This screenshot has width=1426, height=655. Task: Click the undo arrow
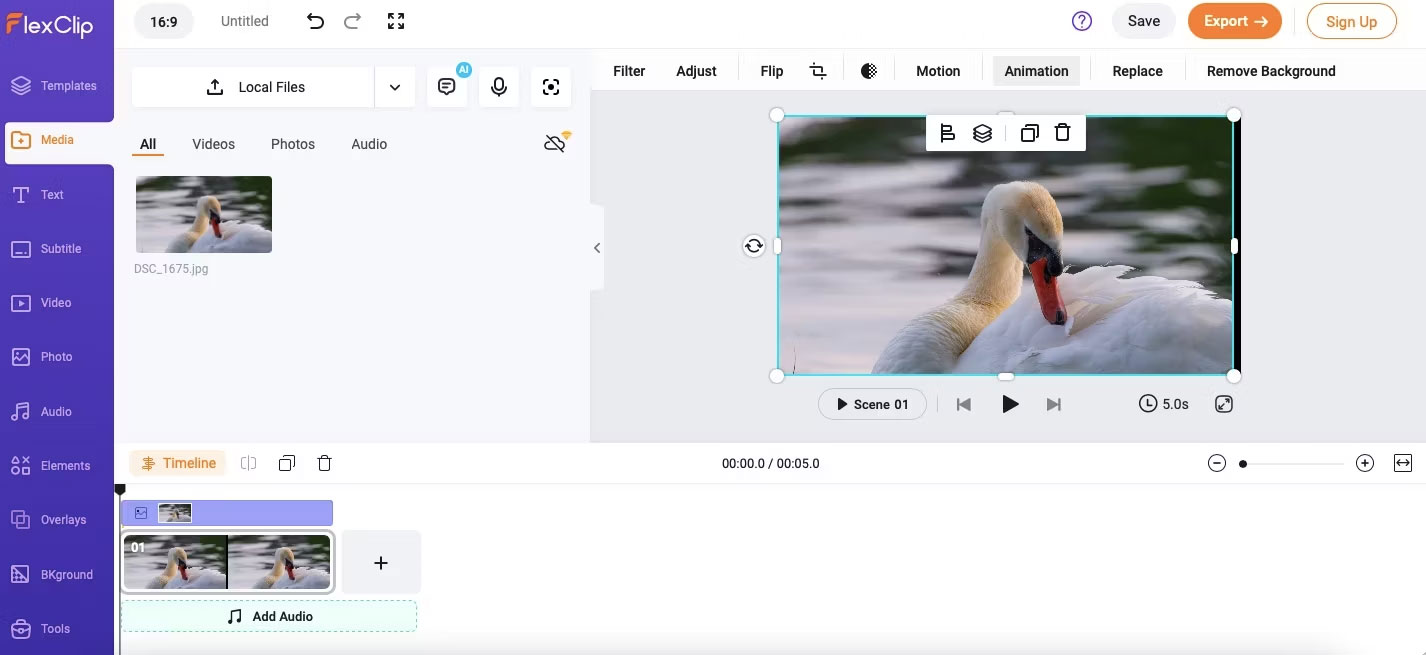pyautogui.click(x=315, y=21)
